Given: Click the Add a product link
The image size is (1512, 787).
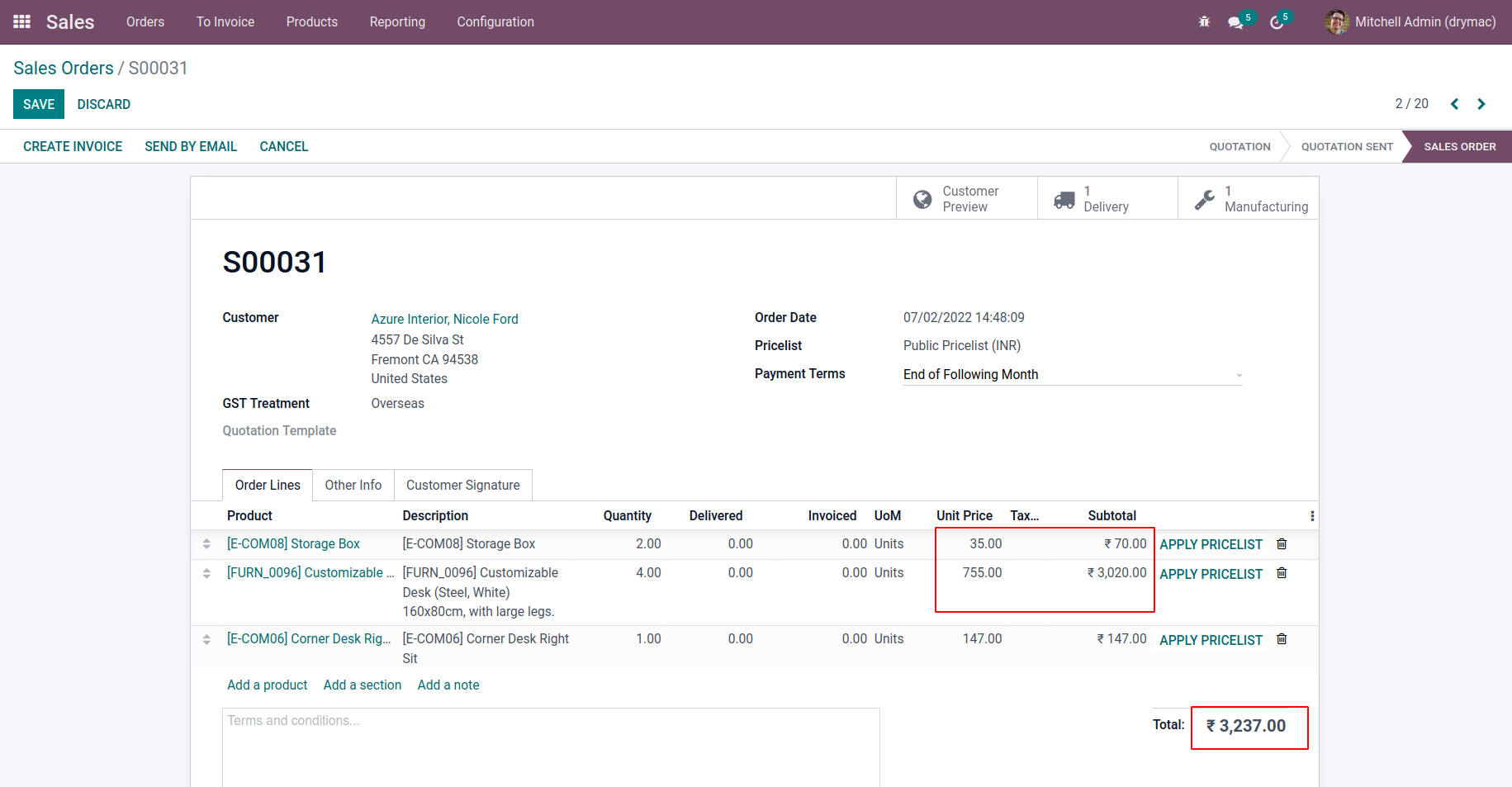Looking at the screenshot, I should click(x=267, y=685).
